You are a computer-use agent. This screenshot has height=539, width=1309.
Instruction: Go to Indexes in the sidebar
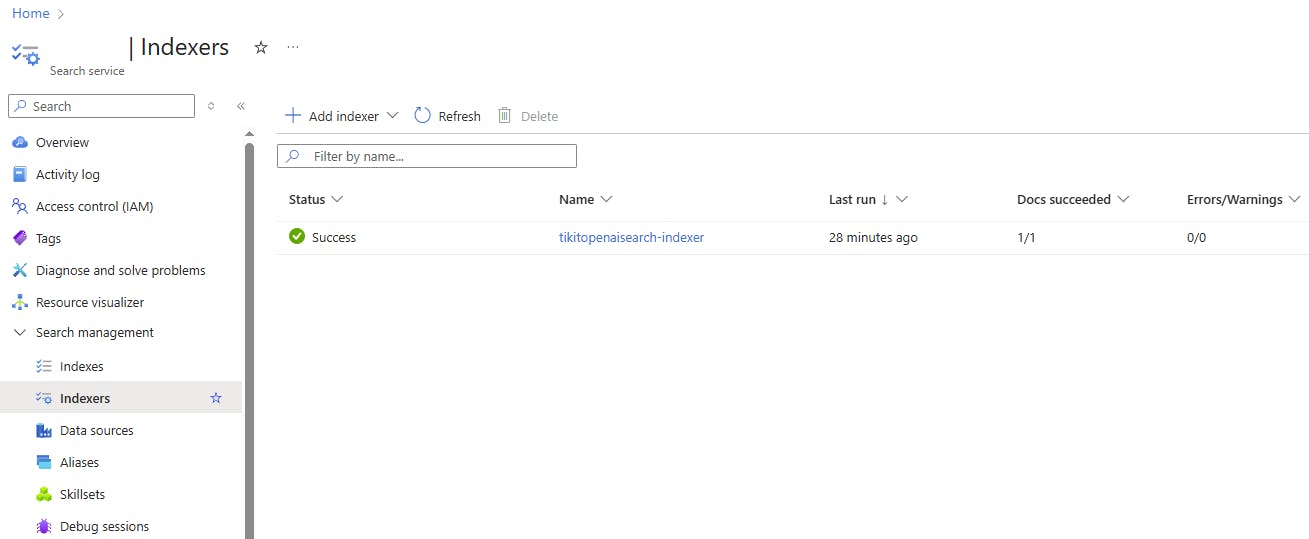(x=81, y=366)
